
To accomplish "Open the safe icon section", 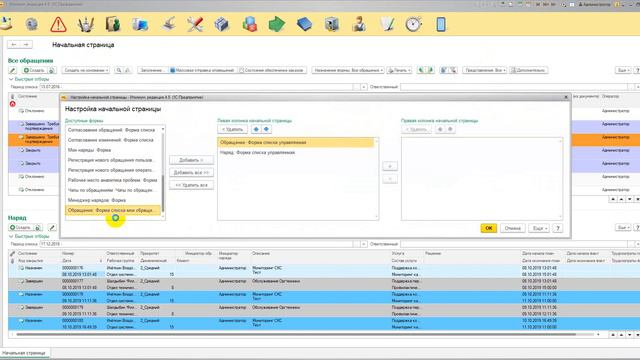I will [331, 24].
